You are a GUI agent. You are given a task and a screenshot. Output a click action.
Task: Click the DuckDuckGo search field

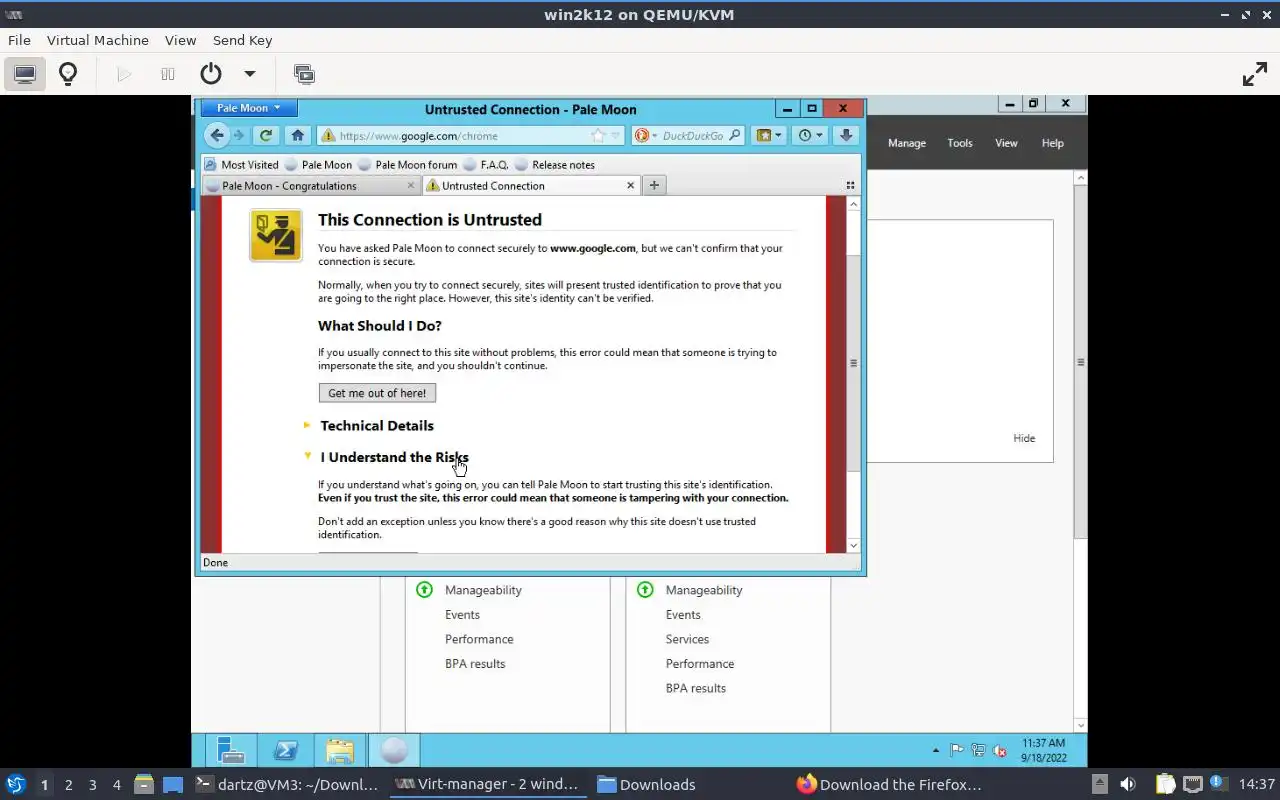coord(692,136)
